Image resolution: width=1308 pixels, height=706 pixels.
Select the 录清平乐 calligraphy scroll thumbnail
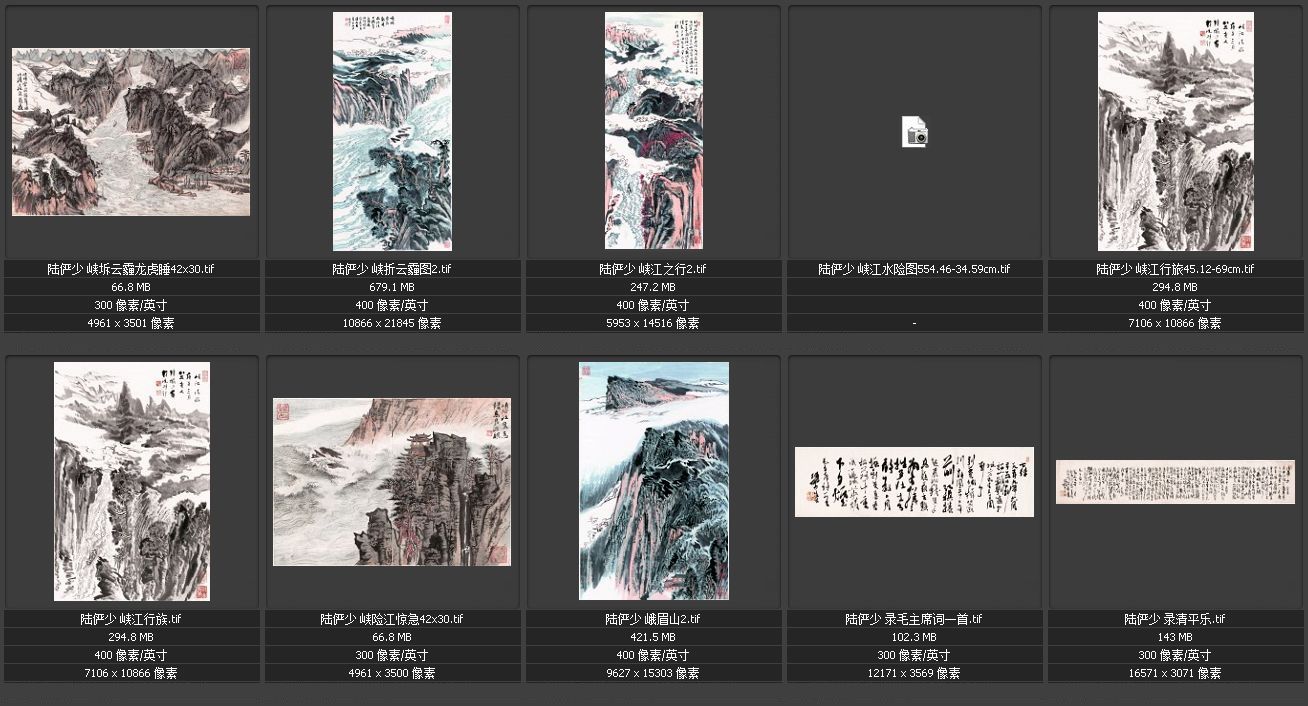coord(1175,482)
